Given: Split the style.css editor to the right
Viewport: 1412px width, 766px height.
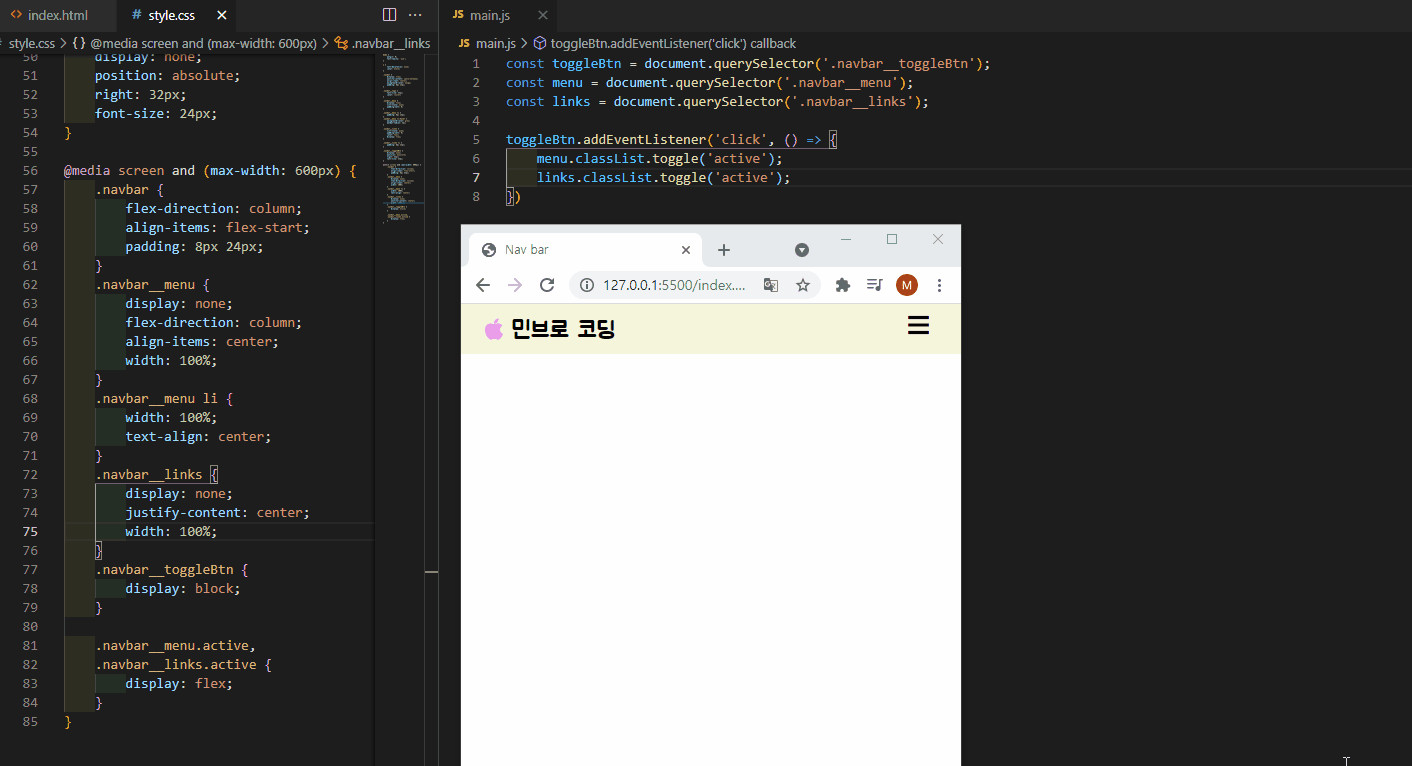Looking at the screenshot, I should [390, 15].
